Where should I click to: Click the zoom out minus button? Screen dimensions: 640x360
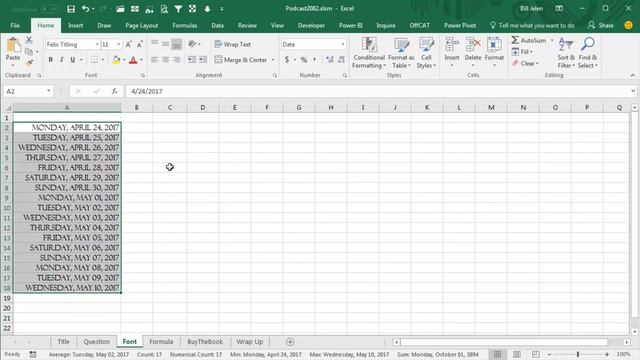point(549,354)
